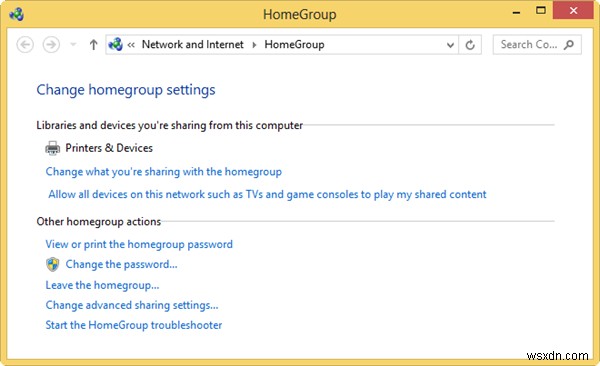Choose Leave the homegroup
The height and width of the screenshot is (366, 600).
coord(102,285)
